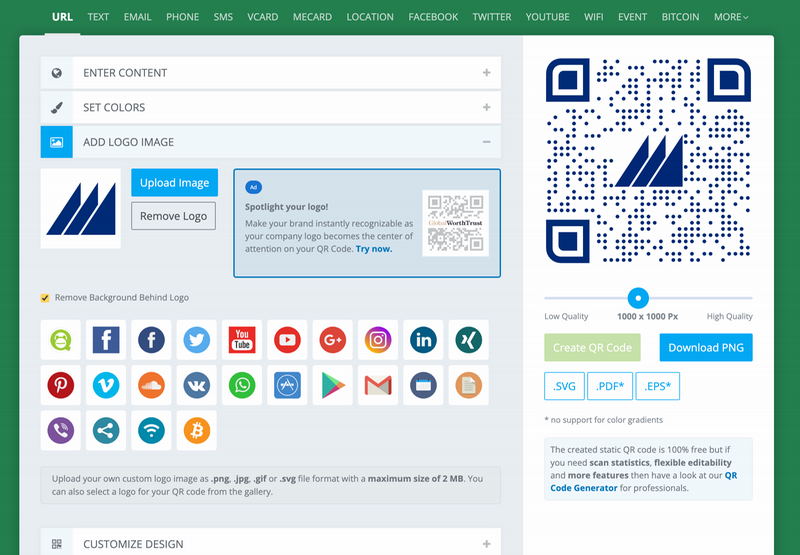Go to the WiFi tab
Viewport: 800px width, 555px height.
593,17
